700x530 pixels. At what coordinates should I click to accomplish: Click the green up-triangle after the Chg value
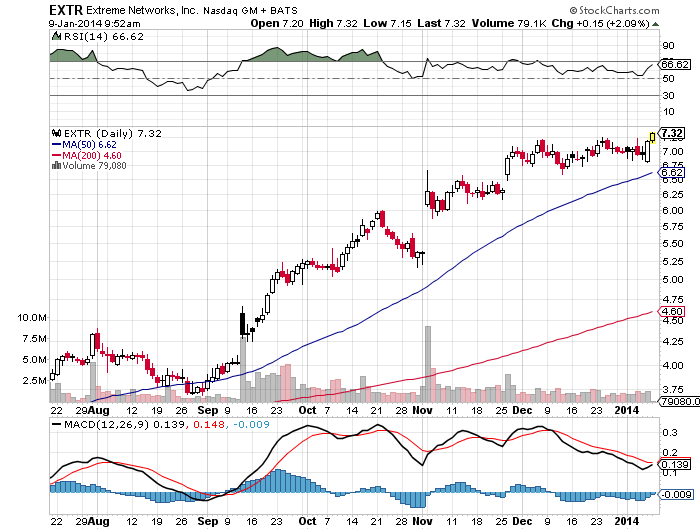coord(655,24)
